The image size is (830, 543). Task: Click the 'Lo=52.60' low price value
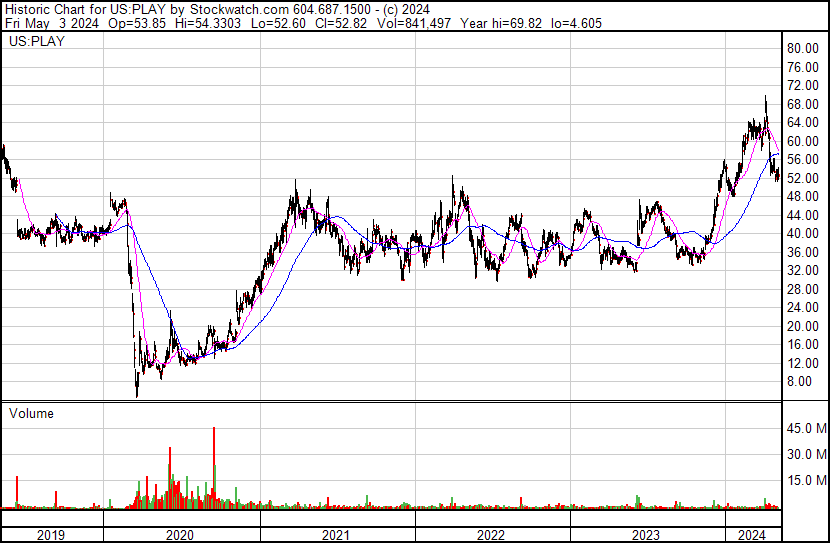278,23
